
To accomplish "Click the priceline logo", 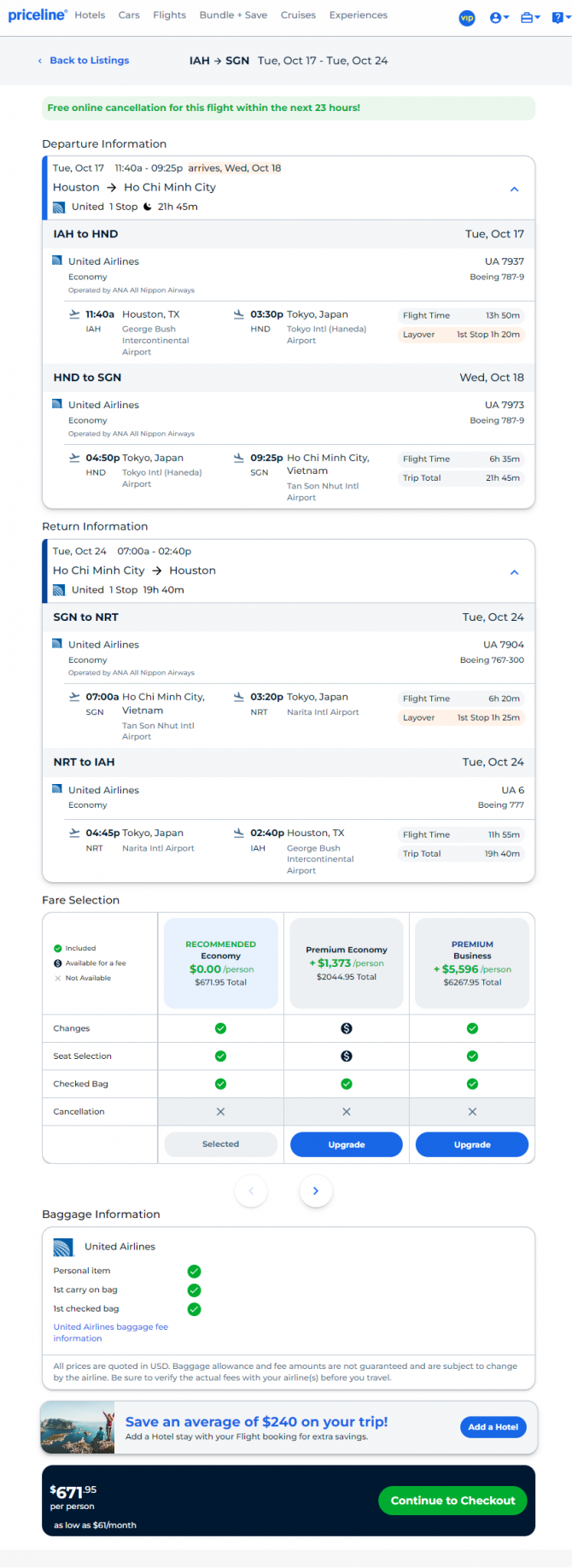I will (38, 15).
